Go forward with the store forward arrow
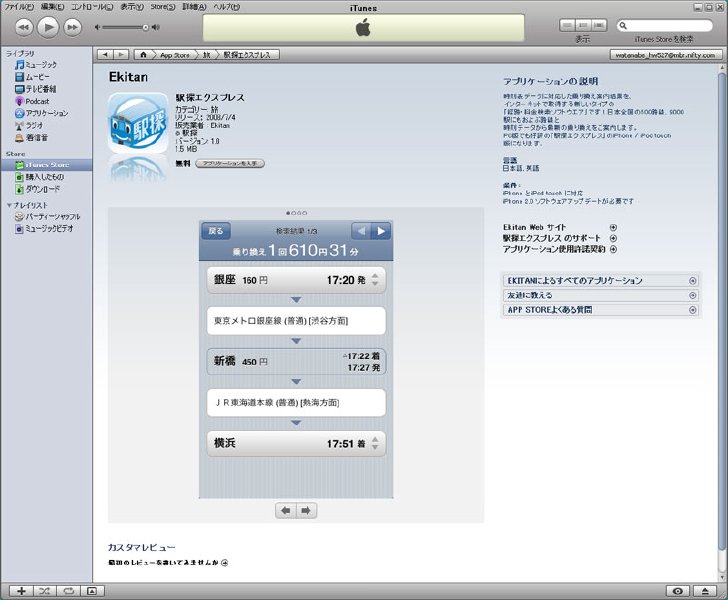Viewport: 728px width, 600px height. pos(121,55)
